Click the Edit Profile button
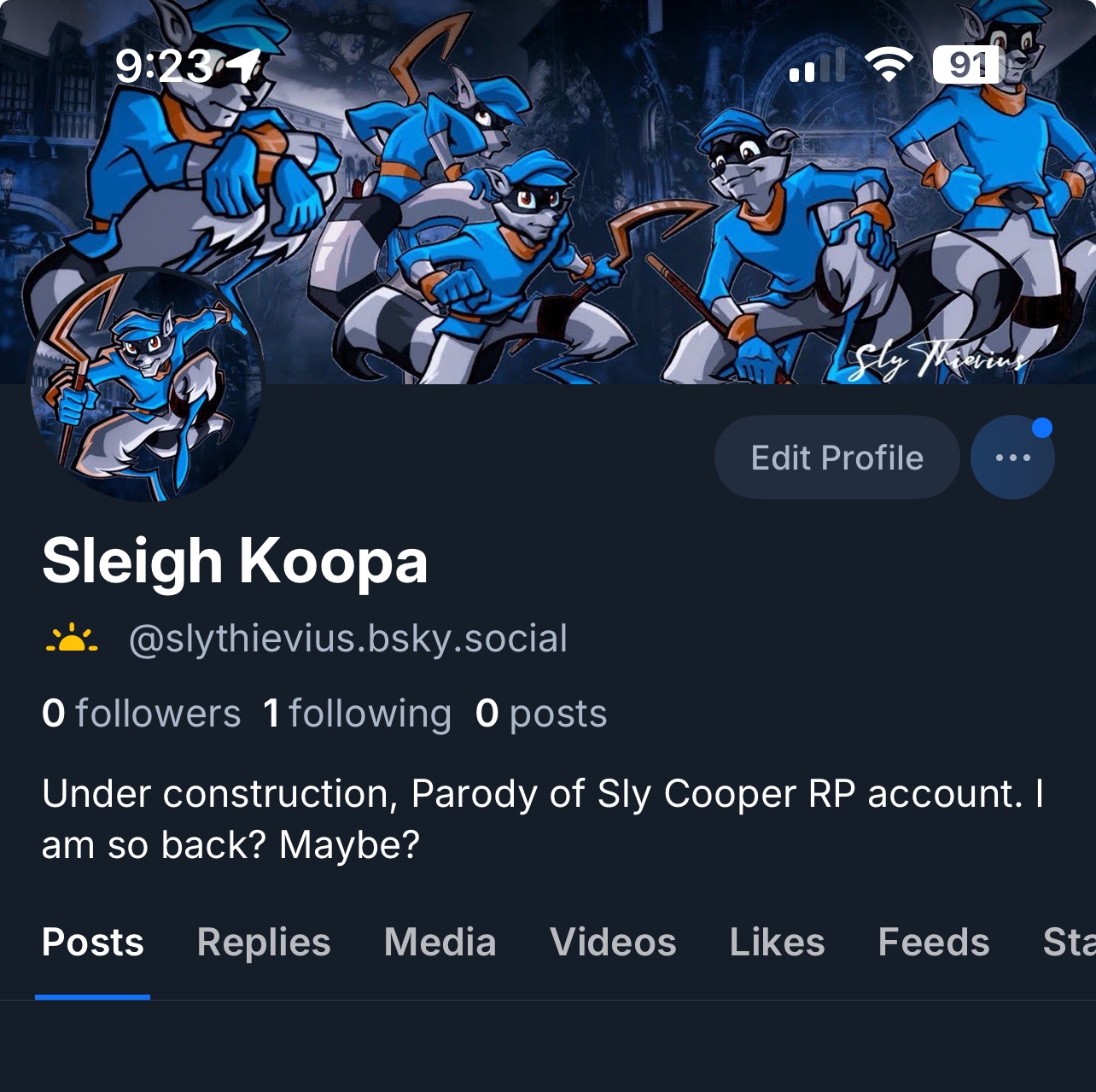Image resolution: width=1096 pixels, height=1092 pixels. click(x=837, y=458)
